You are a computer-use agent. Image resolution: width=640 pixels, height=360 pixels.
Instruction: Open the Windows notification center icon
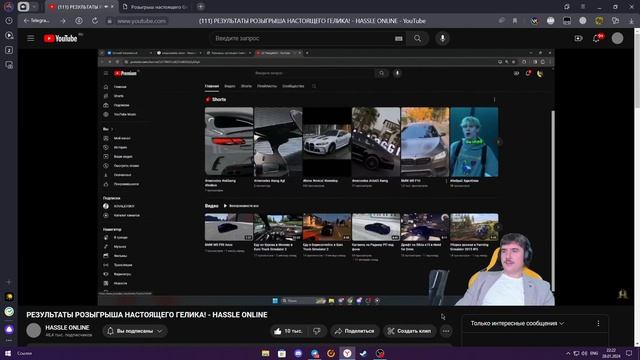point(629,353)
